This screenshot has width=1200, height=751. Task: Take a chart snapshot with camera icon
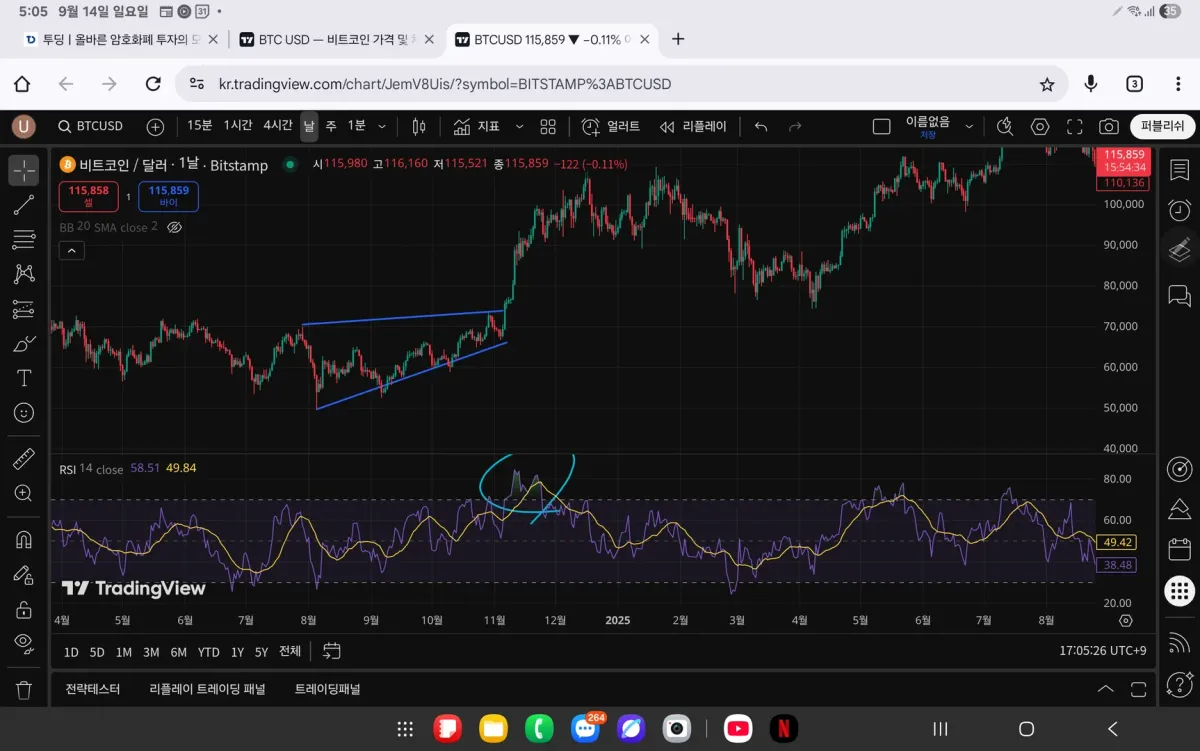[x=1108, y=126]
